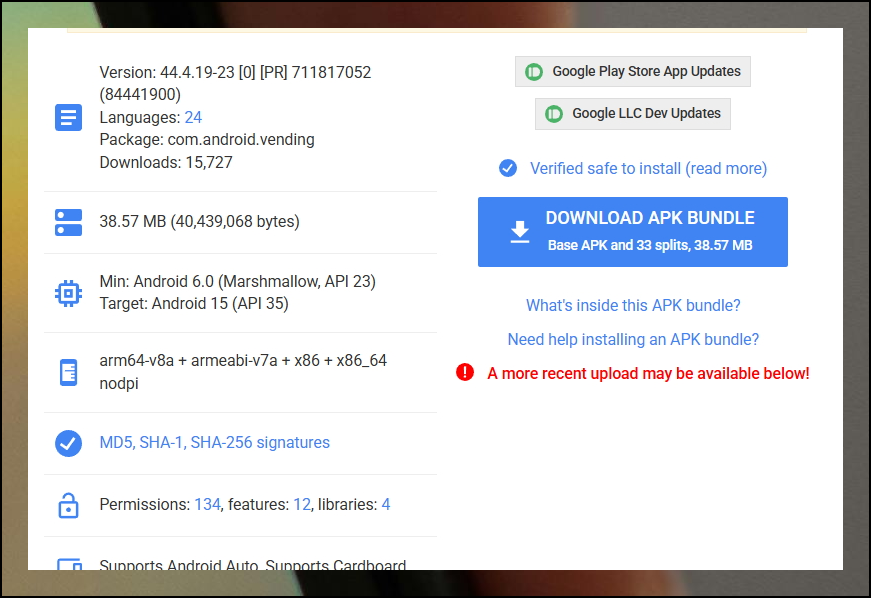
Task: Open the Verified safe to install link
Action: click(x=648, y=168)
